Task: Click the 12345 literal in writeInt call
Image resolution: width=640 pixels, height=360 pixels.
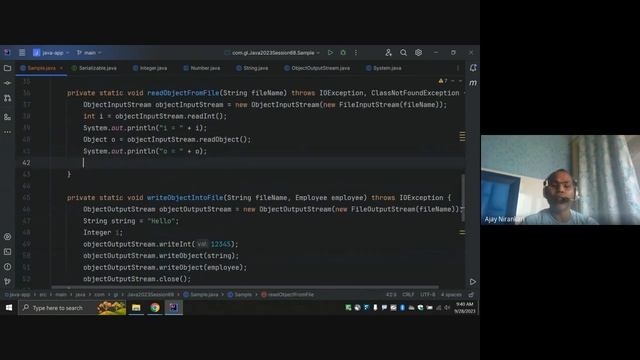Action: click(x=221, y=244)
